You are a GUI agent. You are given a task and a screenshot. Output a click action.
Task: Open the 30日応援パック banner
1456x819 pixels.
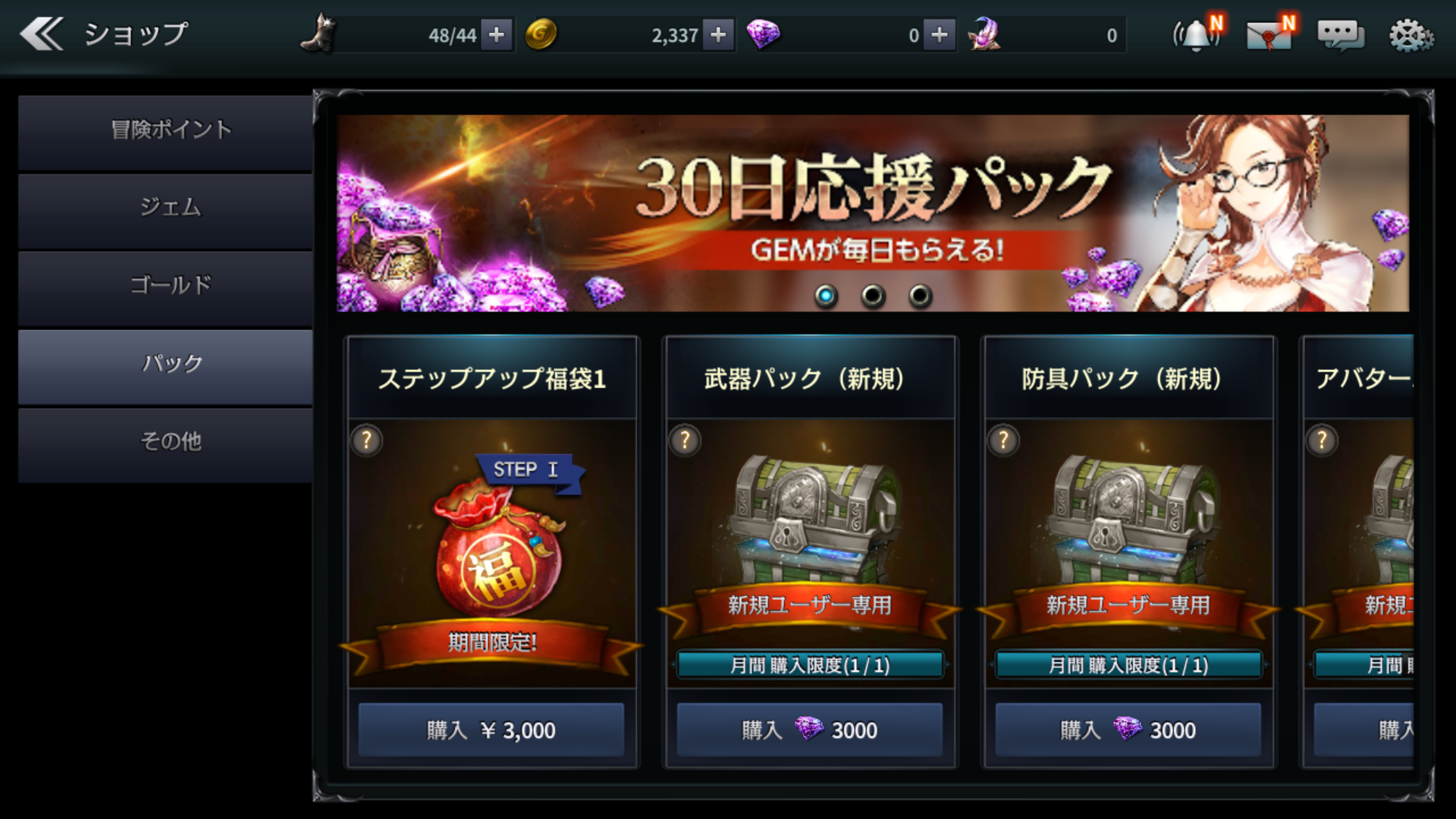pos(873,213)
